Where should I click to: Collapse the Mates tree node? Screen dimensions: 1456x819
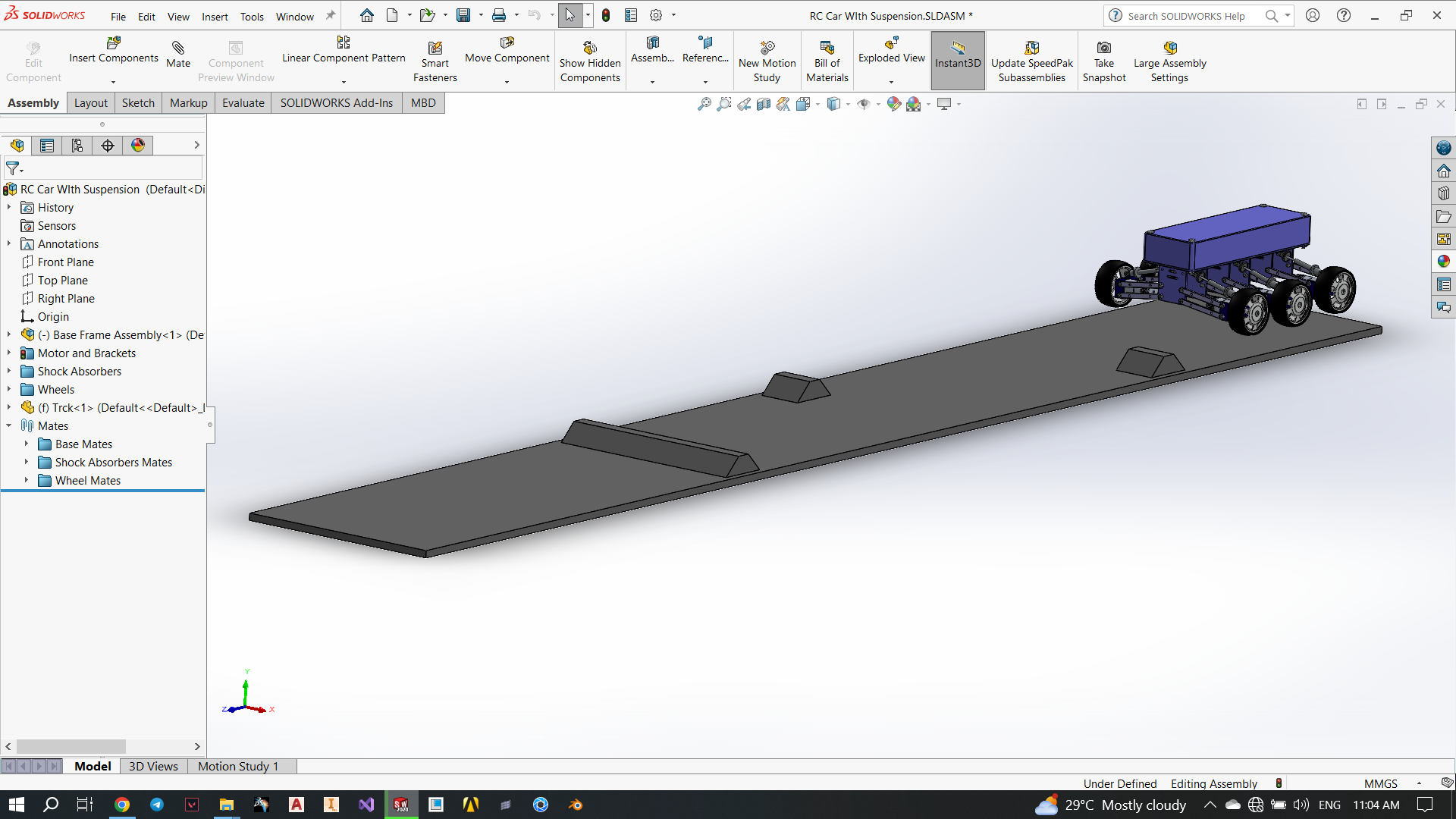(9, 426)
